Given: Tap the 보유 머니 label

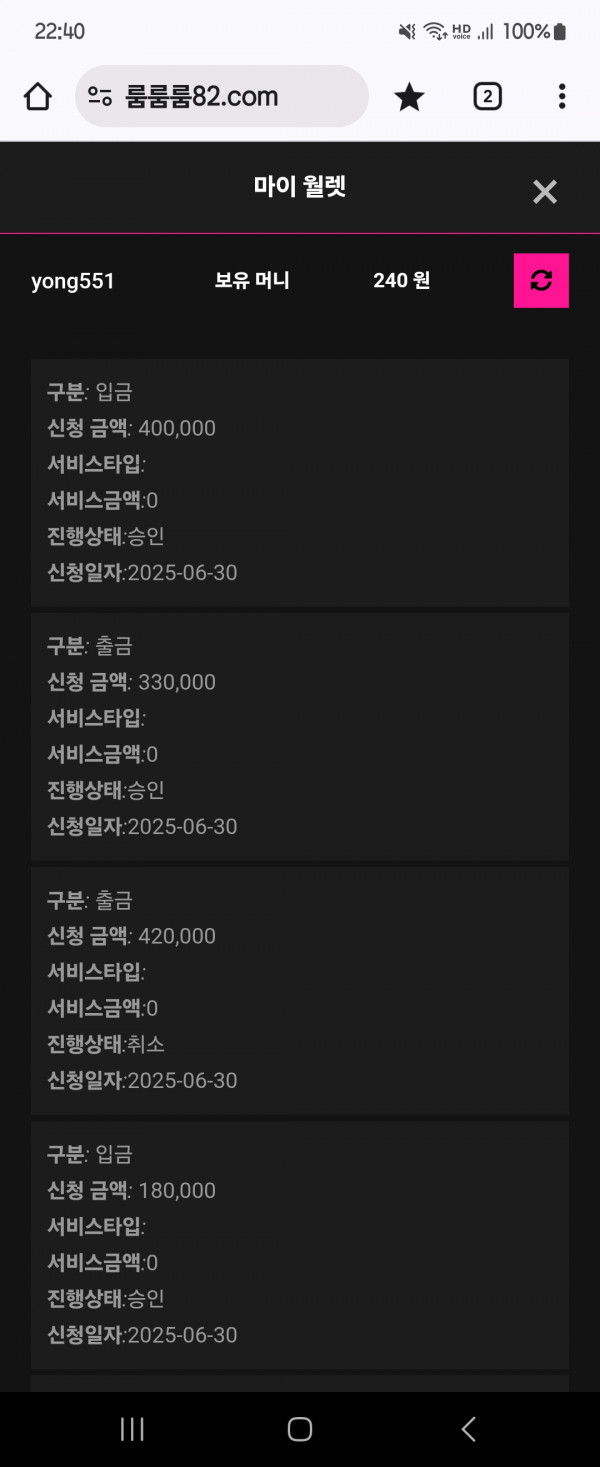Looking at the screenshot, I should click(x=252, y=281).
